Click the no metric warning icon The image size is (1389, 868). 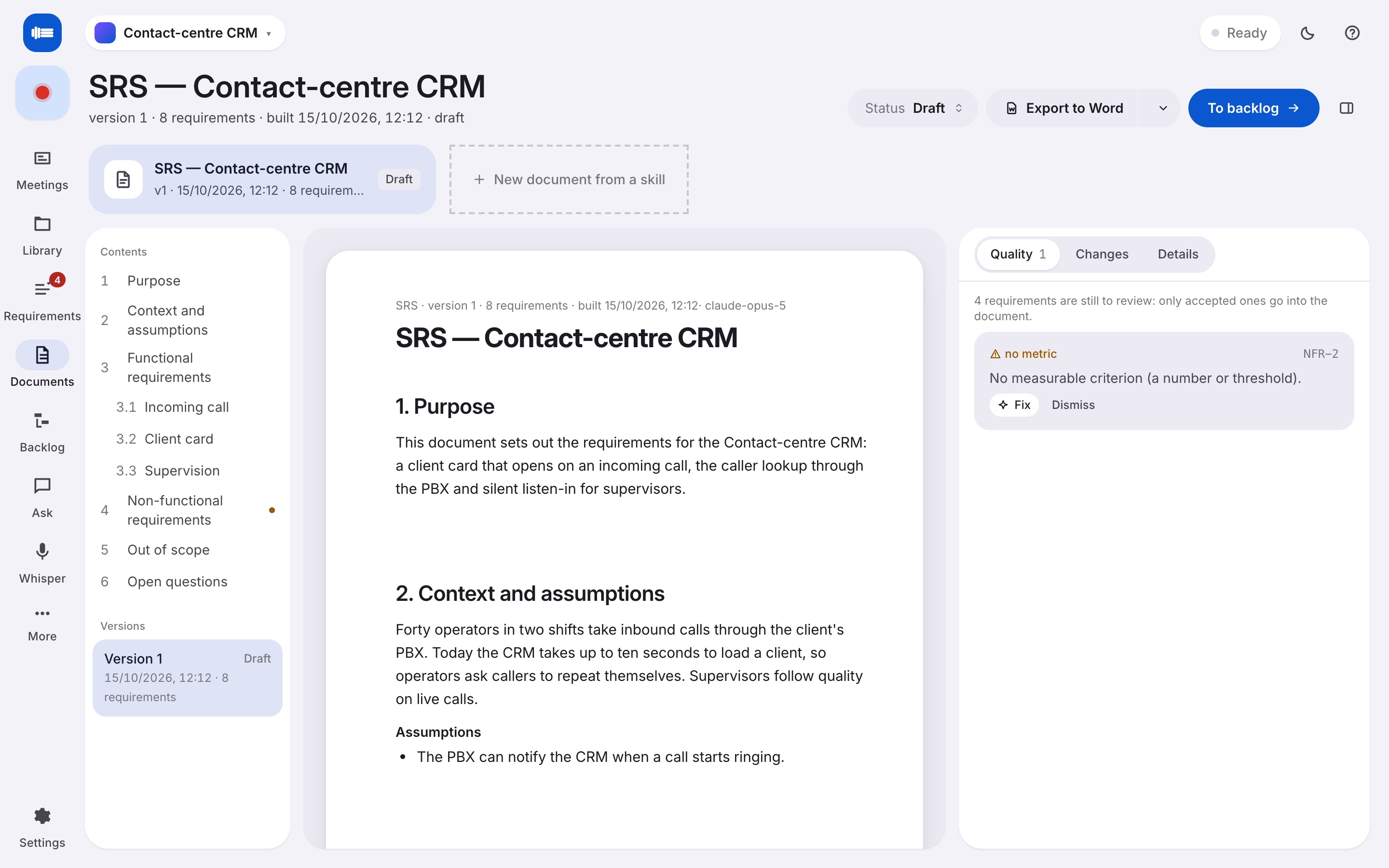pyautogui.click(x=995, y=354)
